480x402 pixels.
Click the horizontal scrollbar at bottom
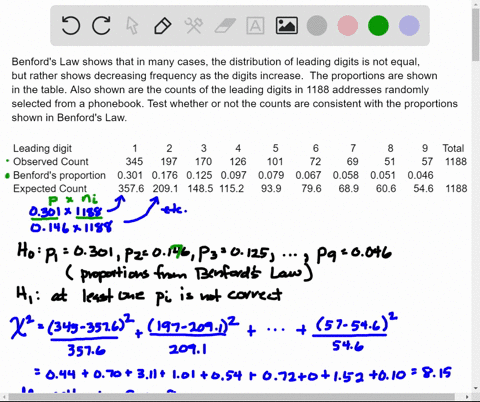[x=232, y=397]
